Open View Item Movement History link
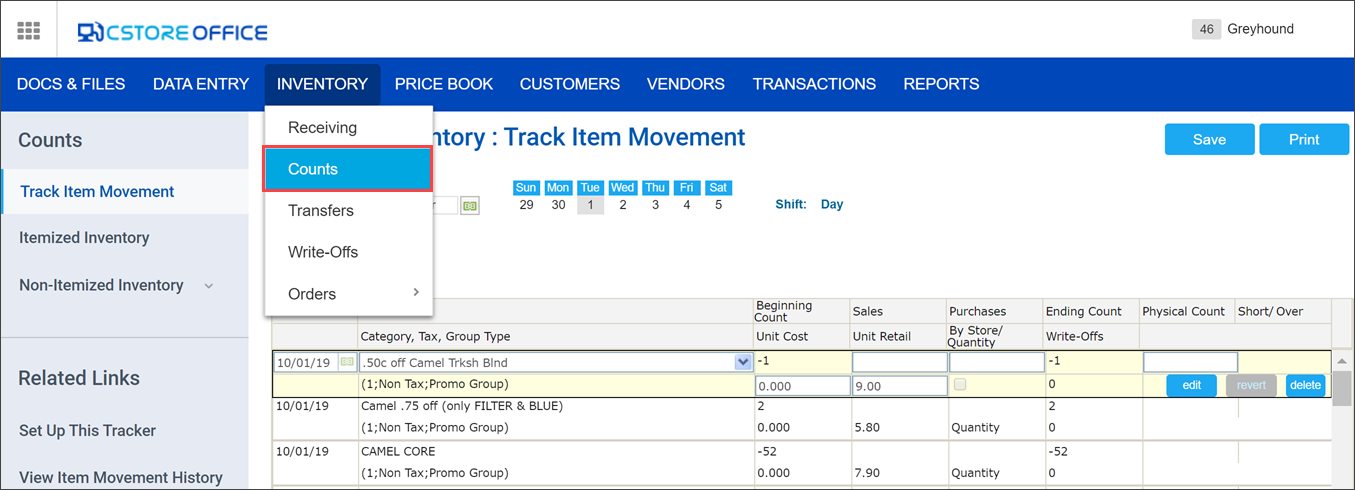Screen dimensions: 1355x490 point(120,477)
